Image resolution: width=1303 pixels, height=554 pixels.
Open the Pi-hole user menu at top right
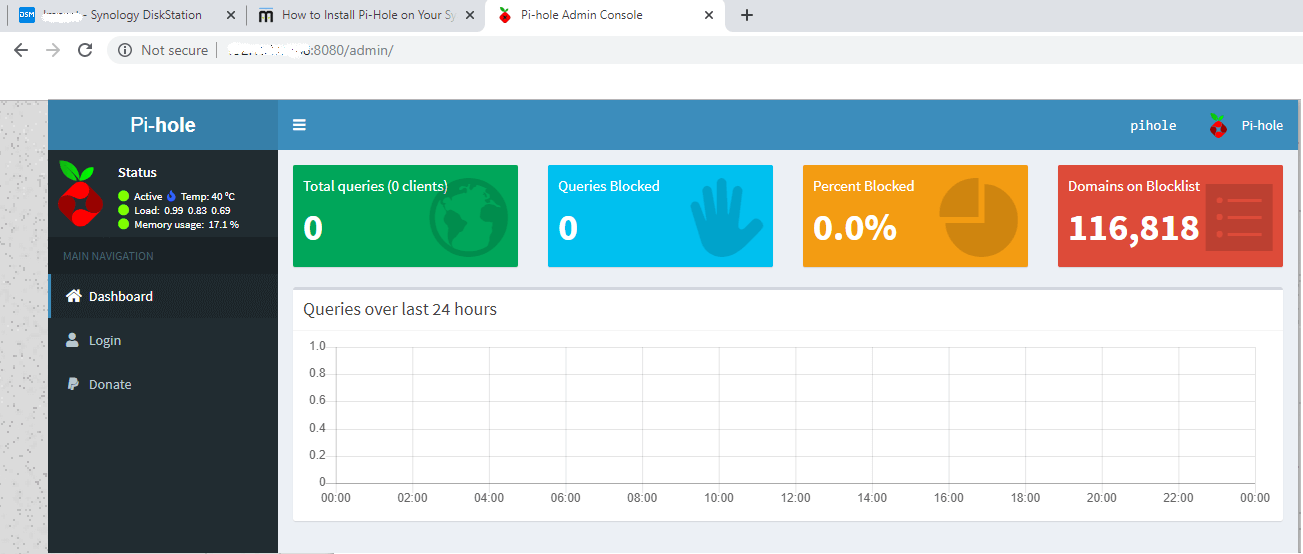coord(1245,125)
